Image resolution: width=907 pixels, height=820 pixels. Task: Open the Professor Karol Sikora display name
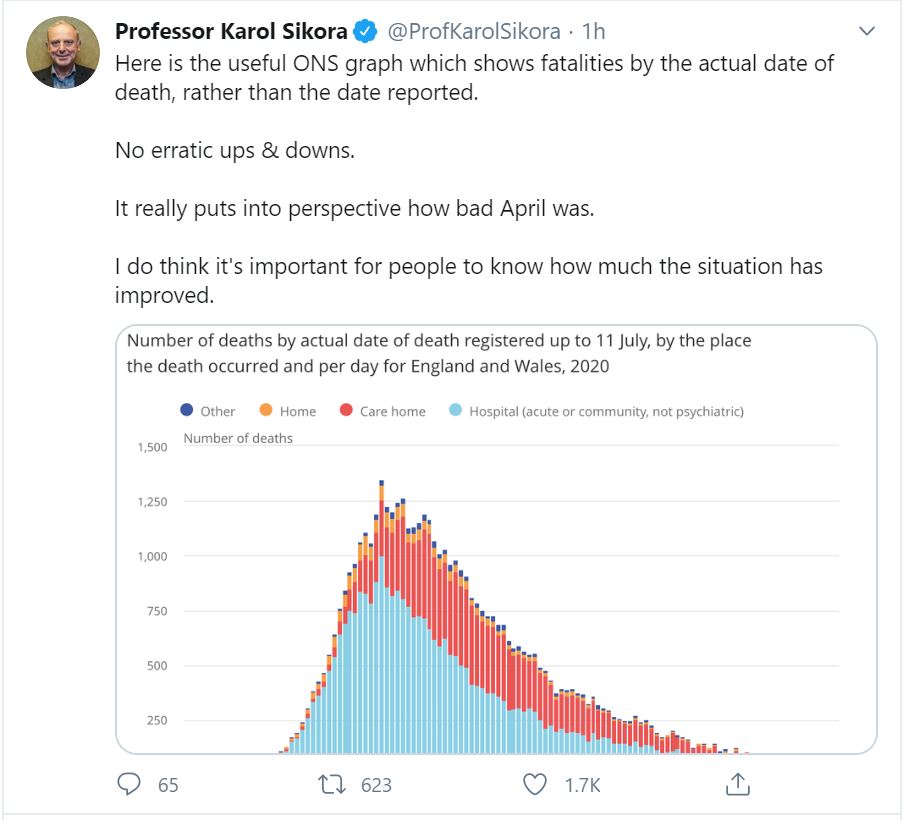[231, 31]
